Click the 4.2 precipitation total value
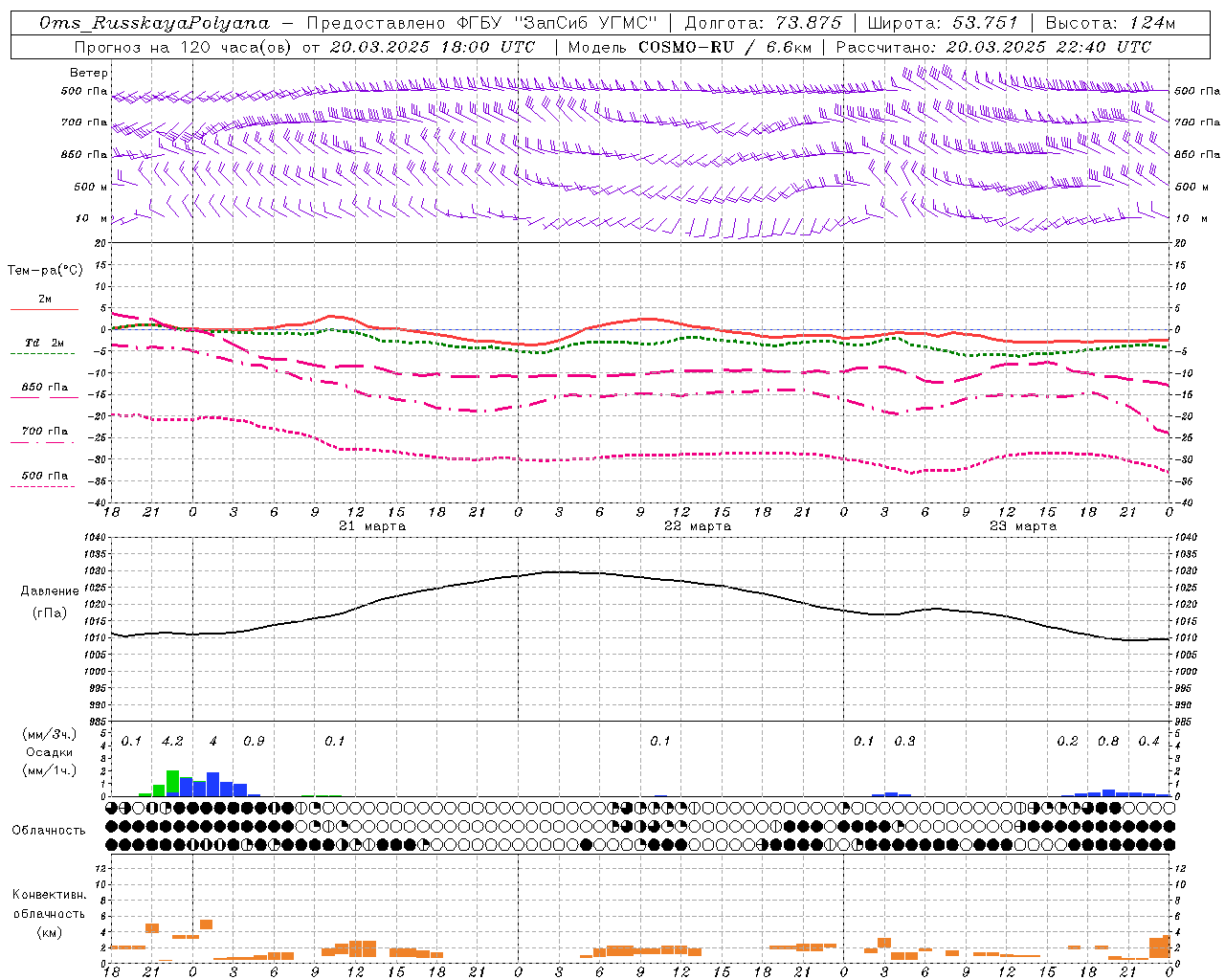 coord(172,742)
